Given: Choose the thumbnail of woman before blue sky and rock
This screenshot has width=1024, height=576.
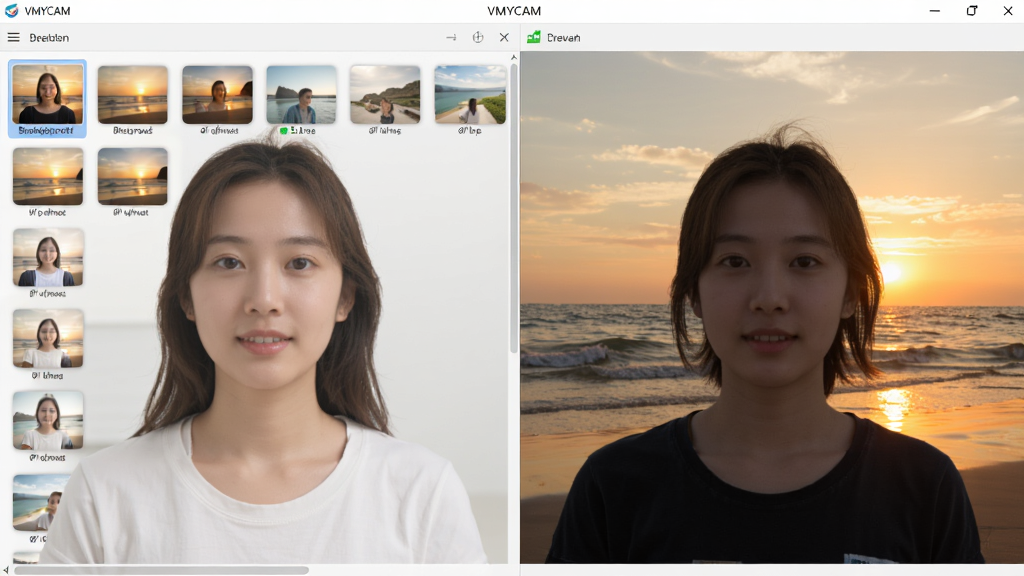Looking at the screenshot, I should point(48,420).
